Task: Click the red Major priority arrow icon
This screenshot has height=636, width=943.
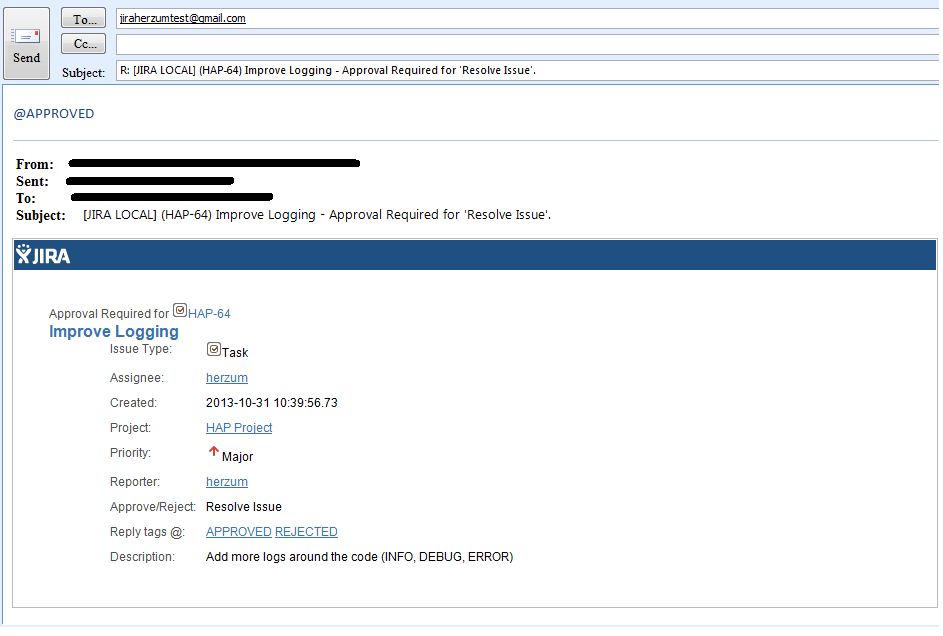Action: click(213, 453)
